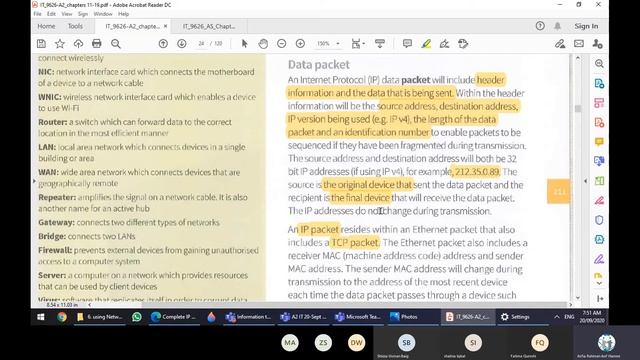
Task: Print the document with printer icon
Action: tap(97, 44)
